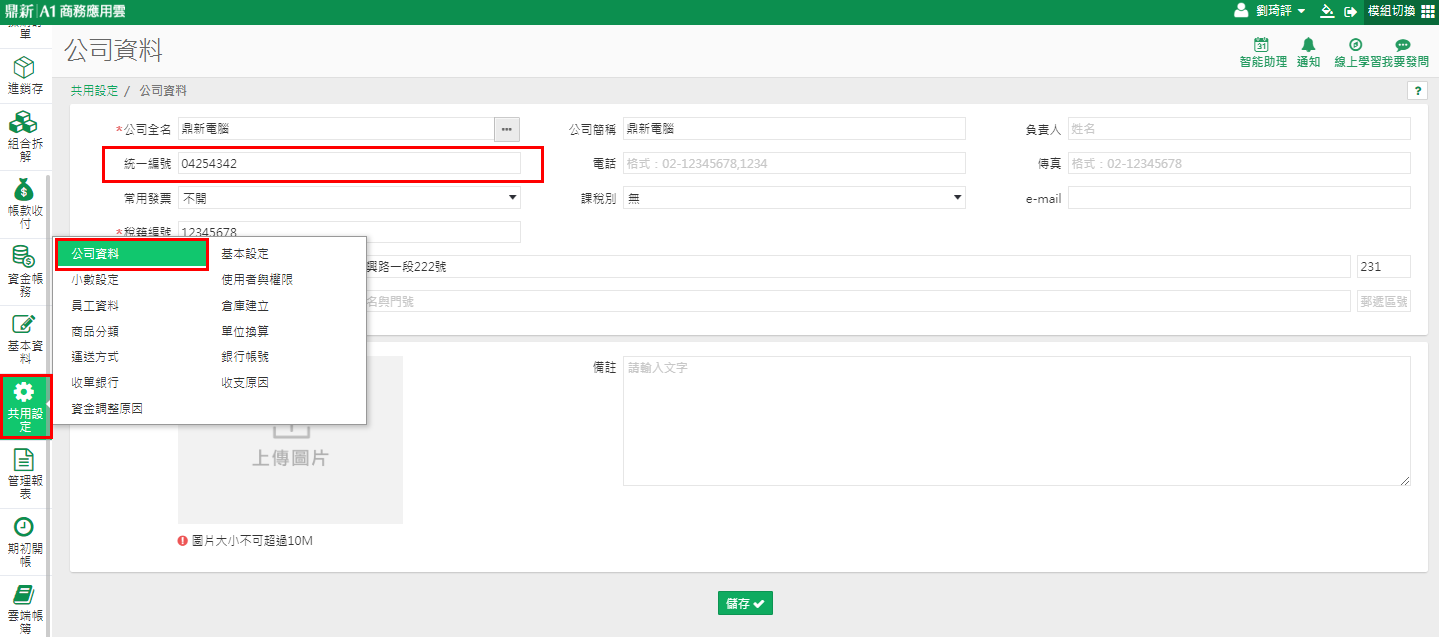
Task: Select 小數設定 in the flyout menu
Action: click(x=95, y=280)
